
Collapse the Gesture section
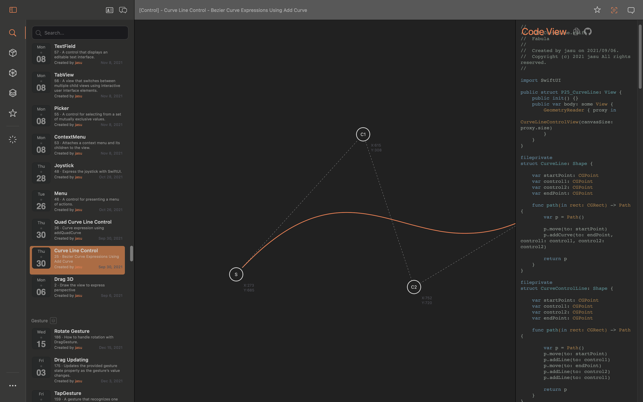point(54,321)
